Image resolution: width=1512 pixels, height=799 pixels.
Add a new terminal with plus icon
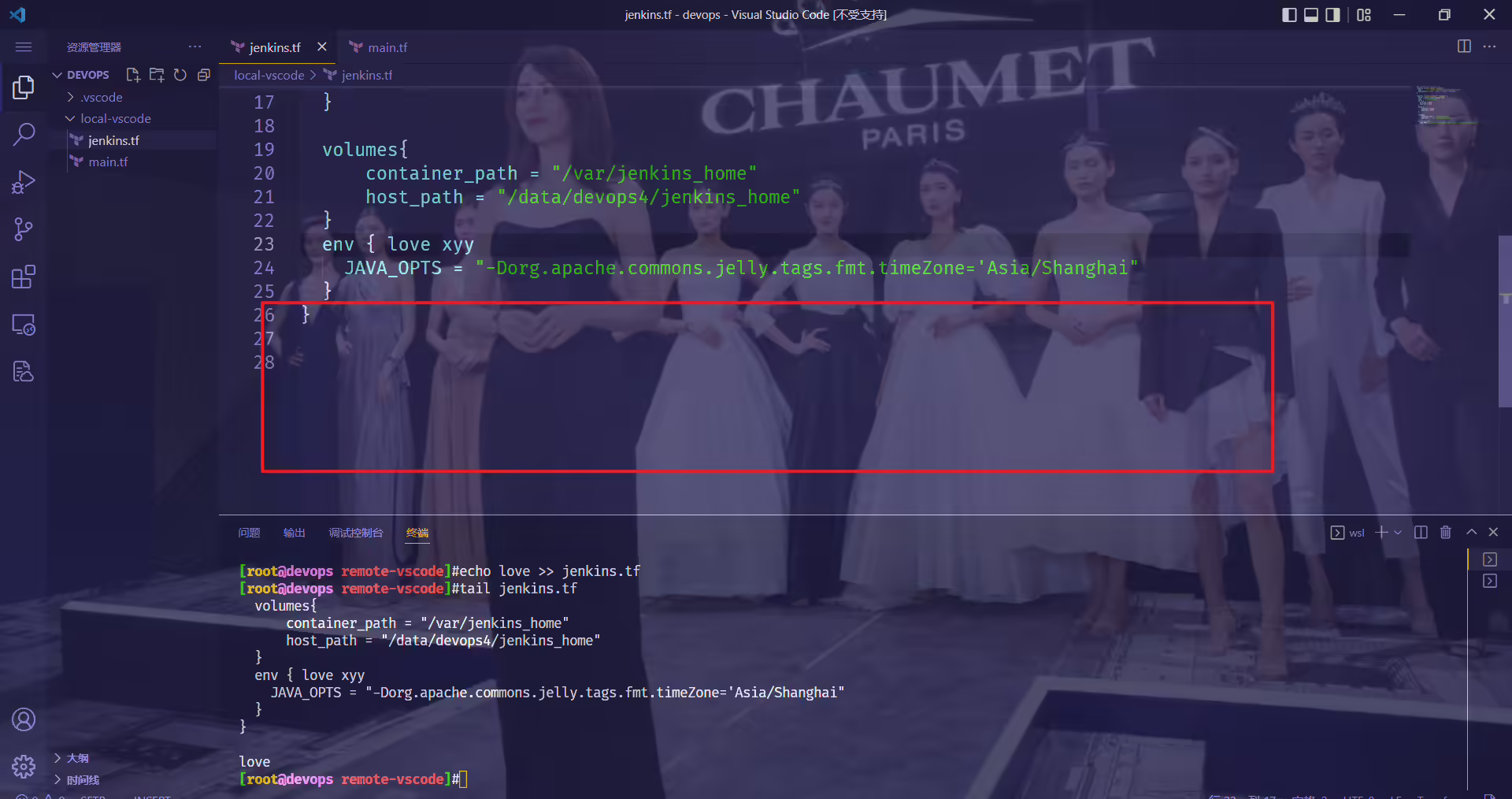pos(1381,533)
